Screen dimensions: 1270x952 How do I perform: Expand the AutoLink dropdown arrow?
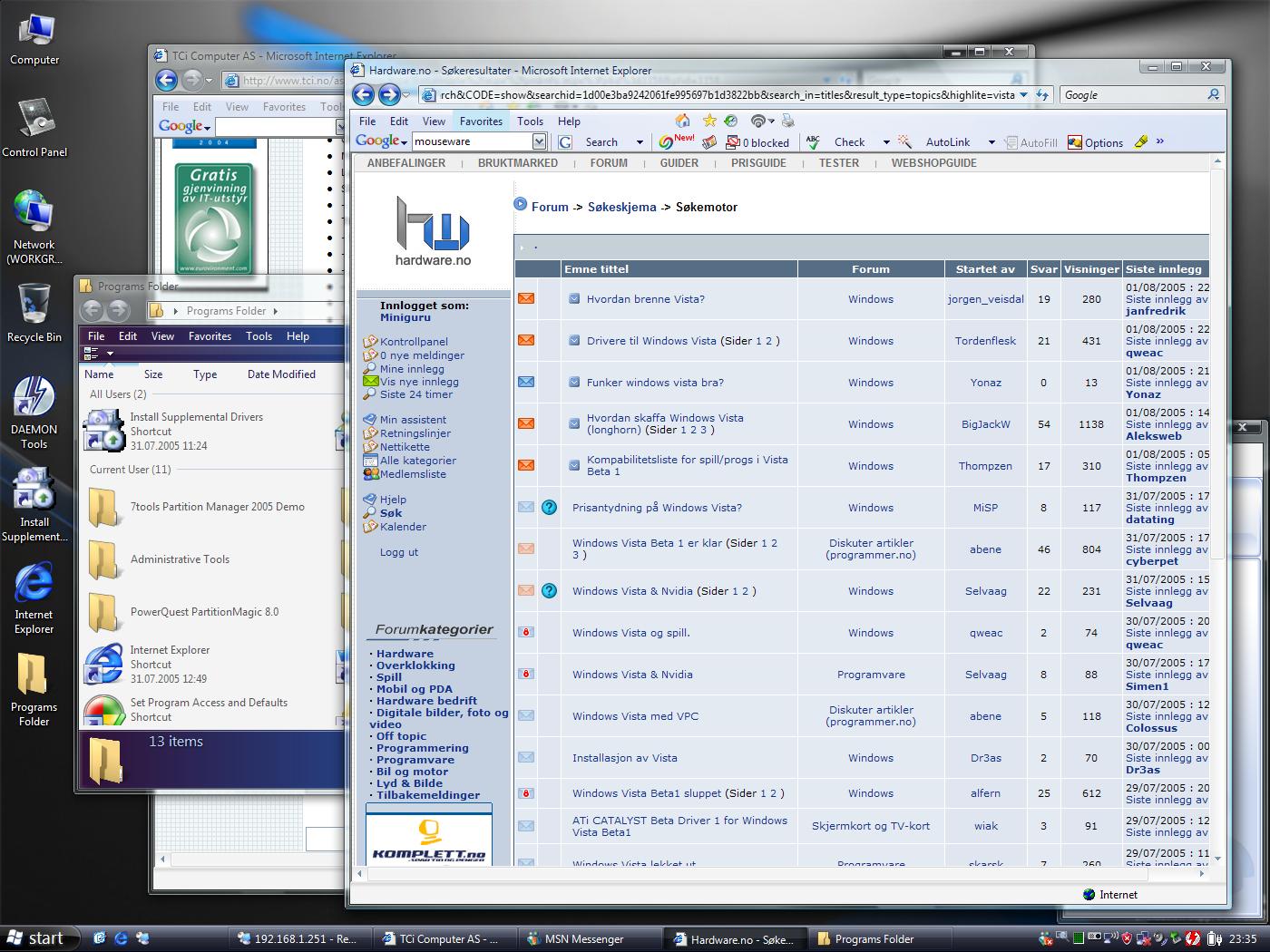point(992,142)
